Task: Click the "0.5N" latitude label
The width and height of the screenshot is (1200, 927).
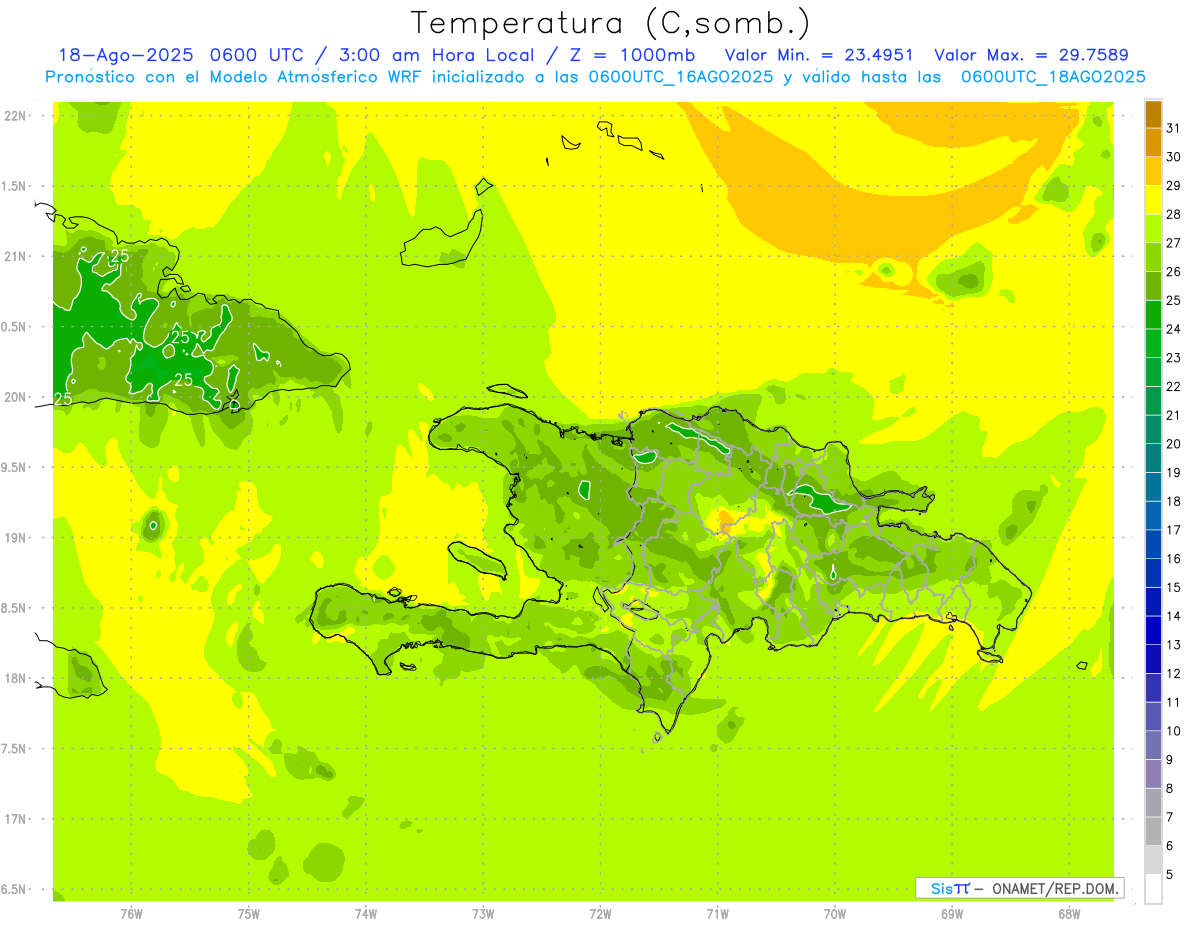Action: 15,327
